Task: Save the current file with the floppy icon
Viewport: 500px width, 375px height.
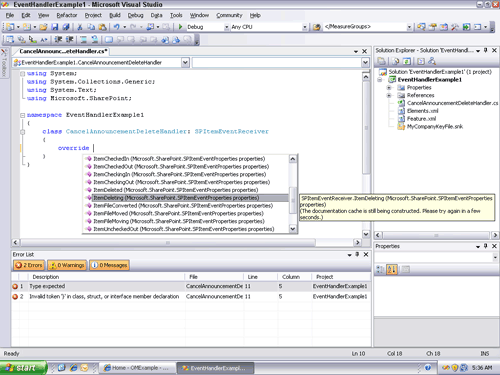Action: pos(55,27)
